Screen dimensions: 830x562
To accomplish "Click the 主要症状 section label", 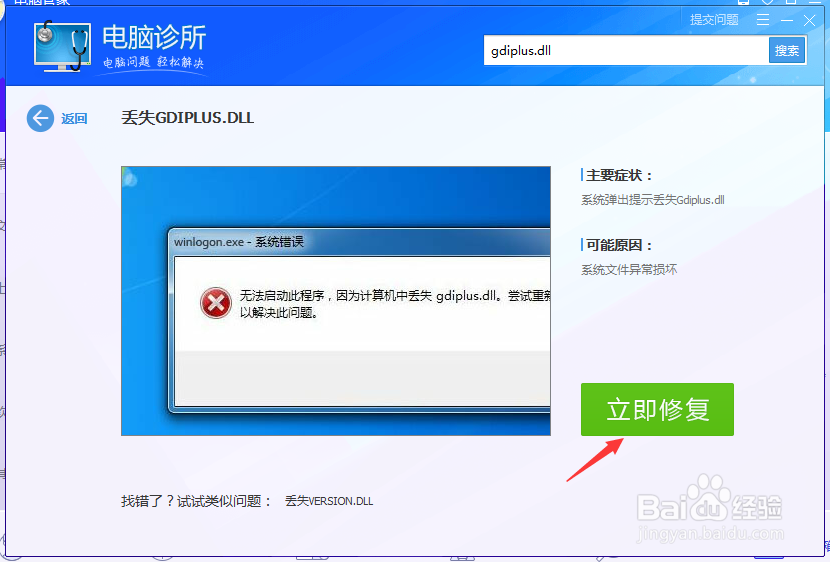I will coord(619,175).
